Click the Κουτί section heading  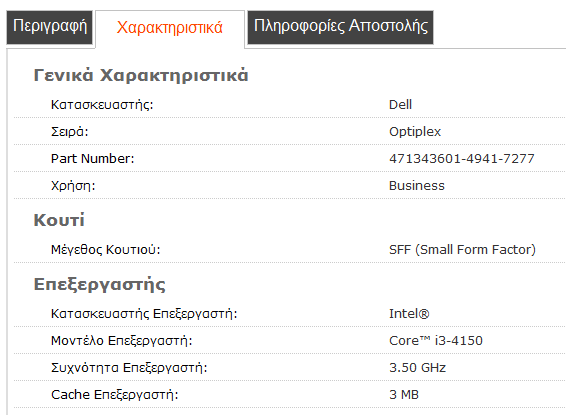click(x=59, y=220)
